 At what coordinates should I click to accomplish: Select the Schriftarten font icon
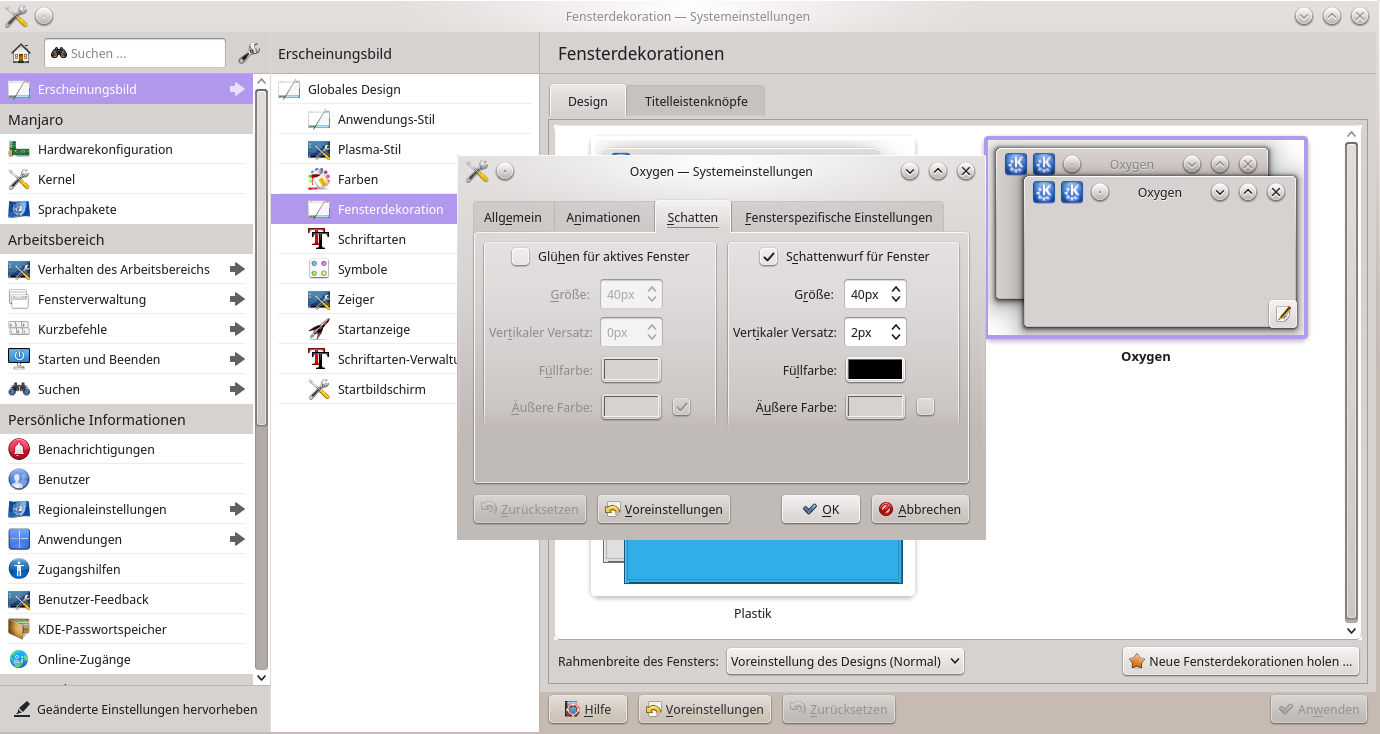319,239
